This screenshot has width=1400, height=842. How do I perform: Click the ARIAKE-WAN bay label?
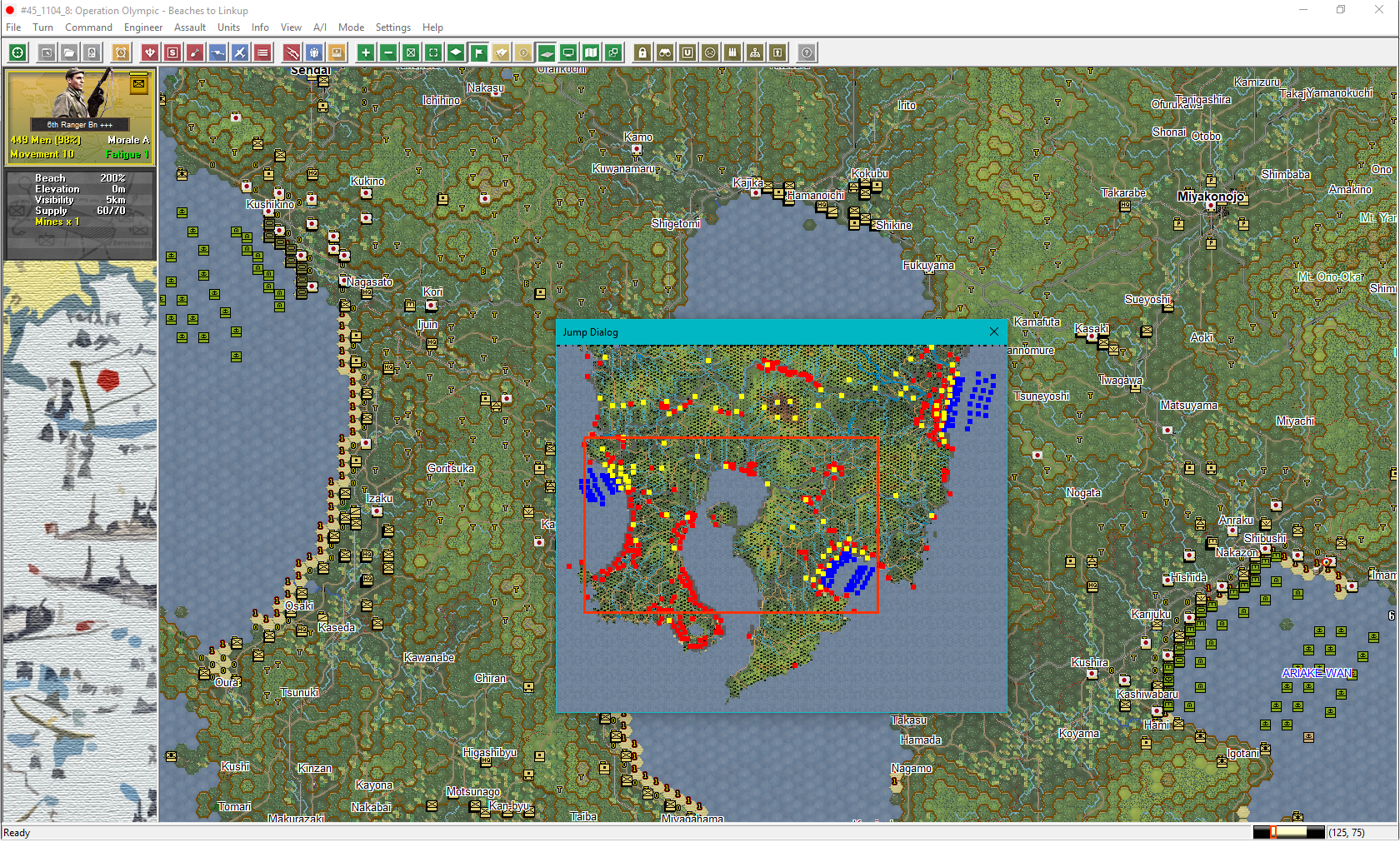pyautogui.click(x=1317, y=673)
